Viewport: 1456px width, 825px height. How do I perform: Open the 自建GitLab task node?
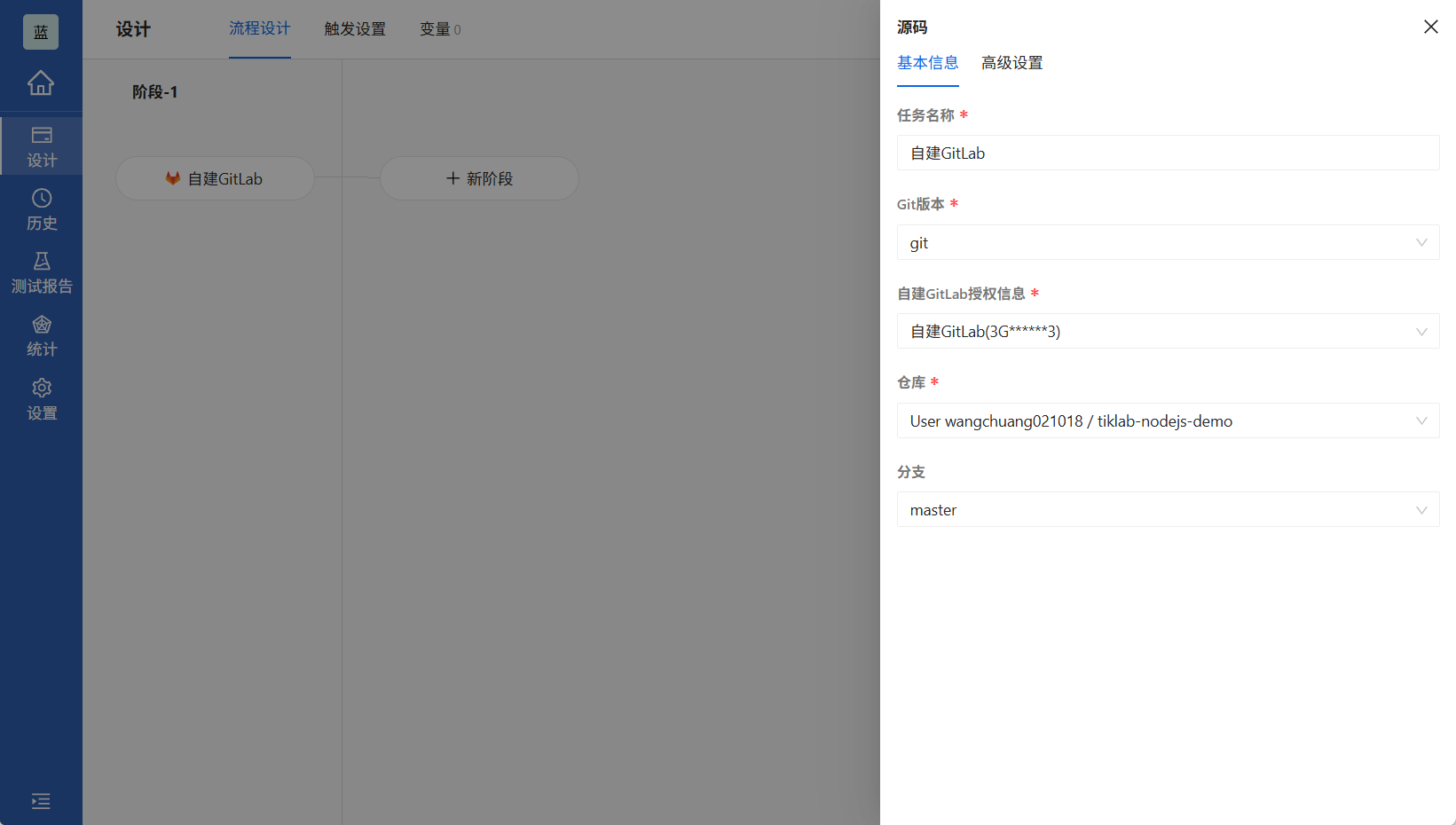point(224,177)
